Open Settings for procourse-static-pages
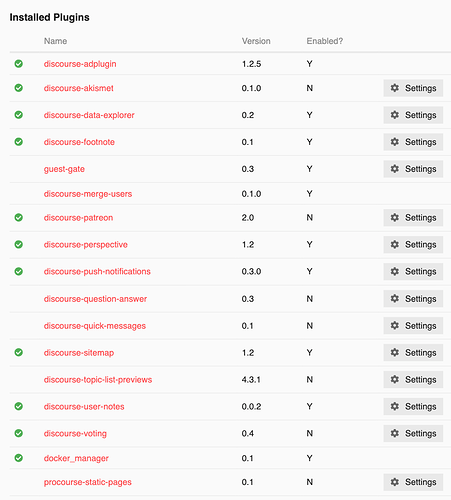Viewport: 451px width, 500px height. point(413,482)
